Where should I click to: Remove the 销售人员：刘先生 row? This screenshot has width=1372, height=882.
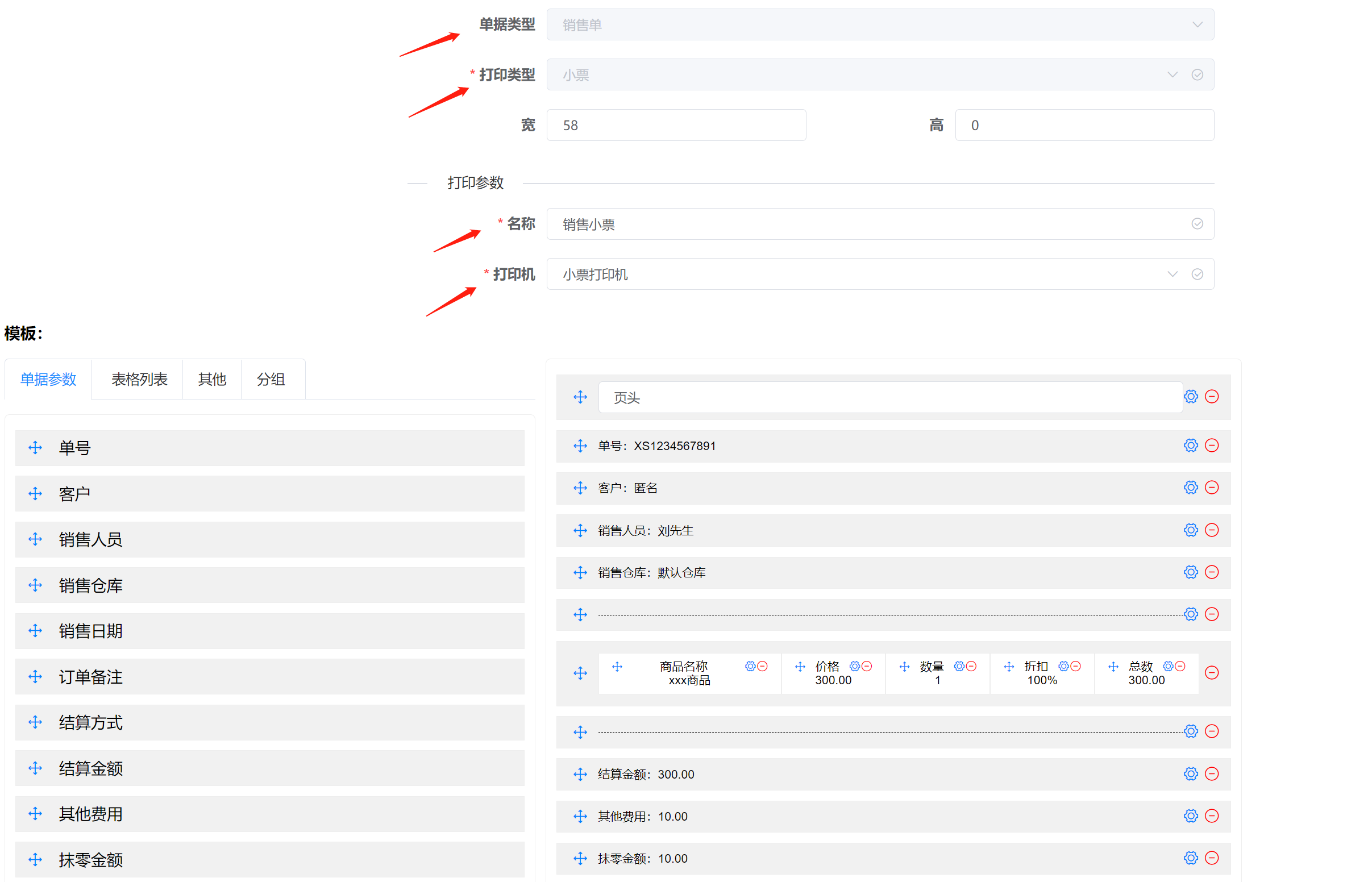1211,530
